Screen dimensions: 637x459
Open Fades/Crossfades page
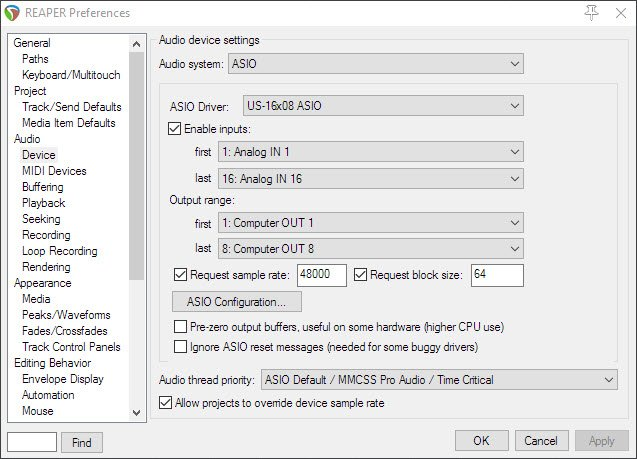pos(65,331)
